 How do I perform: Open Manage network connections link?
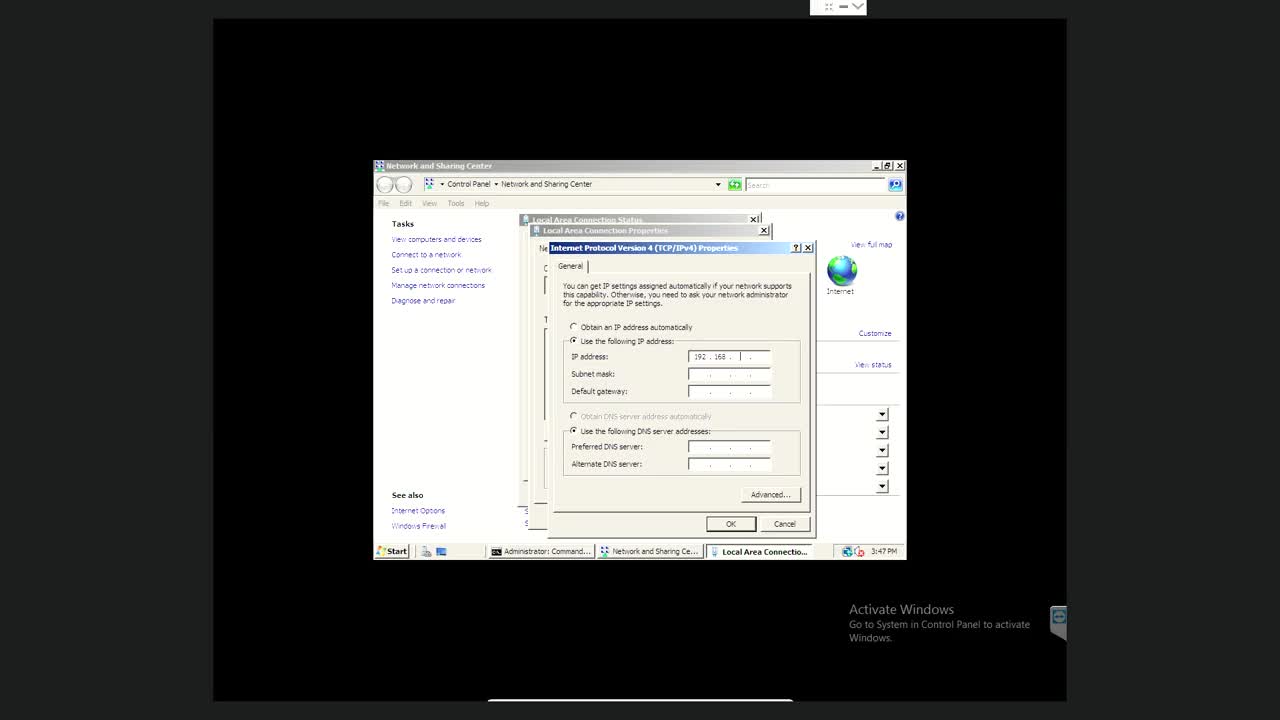click(x=438, y=285)
